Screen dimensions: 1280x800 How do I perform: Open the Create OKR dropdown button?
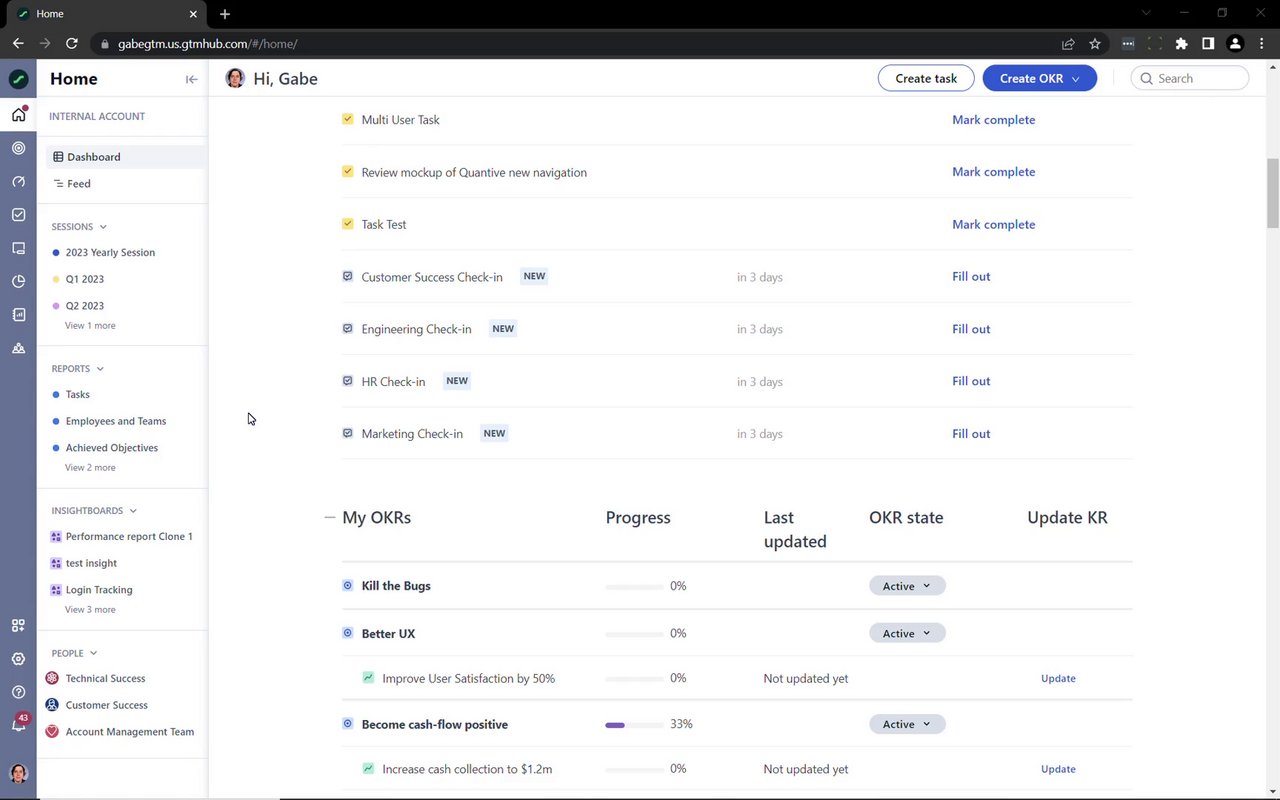[x=1039, y=78]
